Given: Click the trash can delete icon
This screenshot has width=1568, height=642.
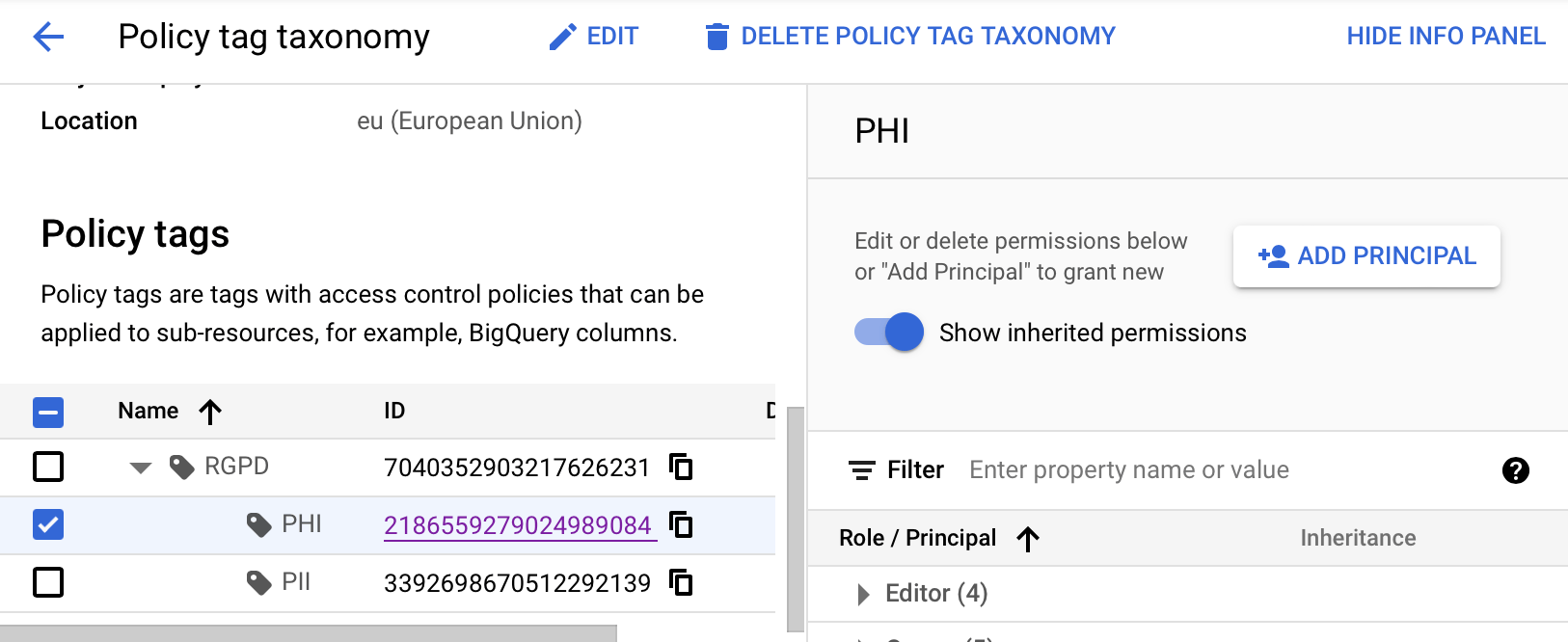Looking at the screenshot, I should coord(716,37).
